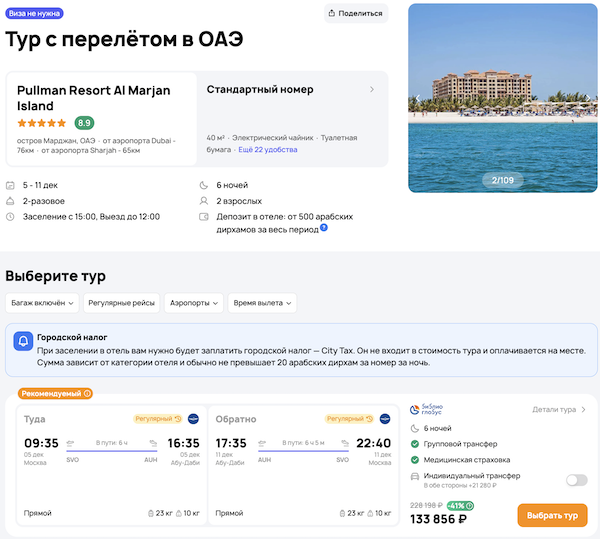Open the Багаж включён dropdown filter
This screenshot has height=539, width=600.
point(40,302)
